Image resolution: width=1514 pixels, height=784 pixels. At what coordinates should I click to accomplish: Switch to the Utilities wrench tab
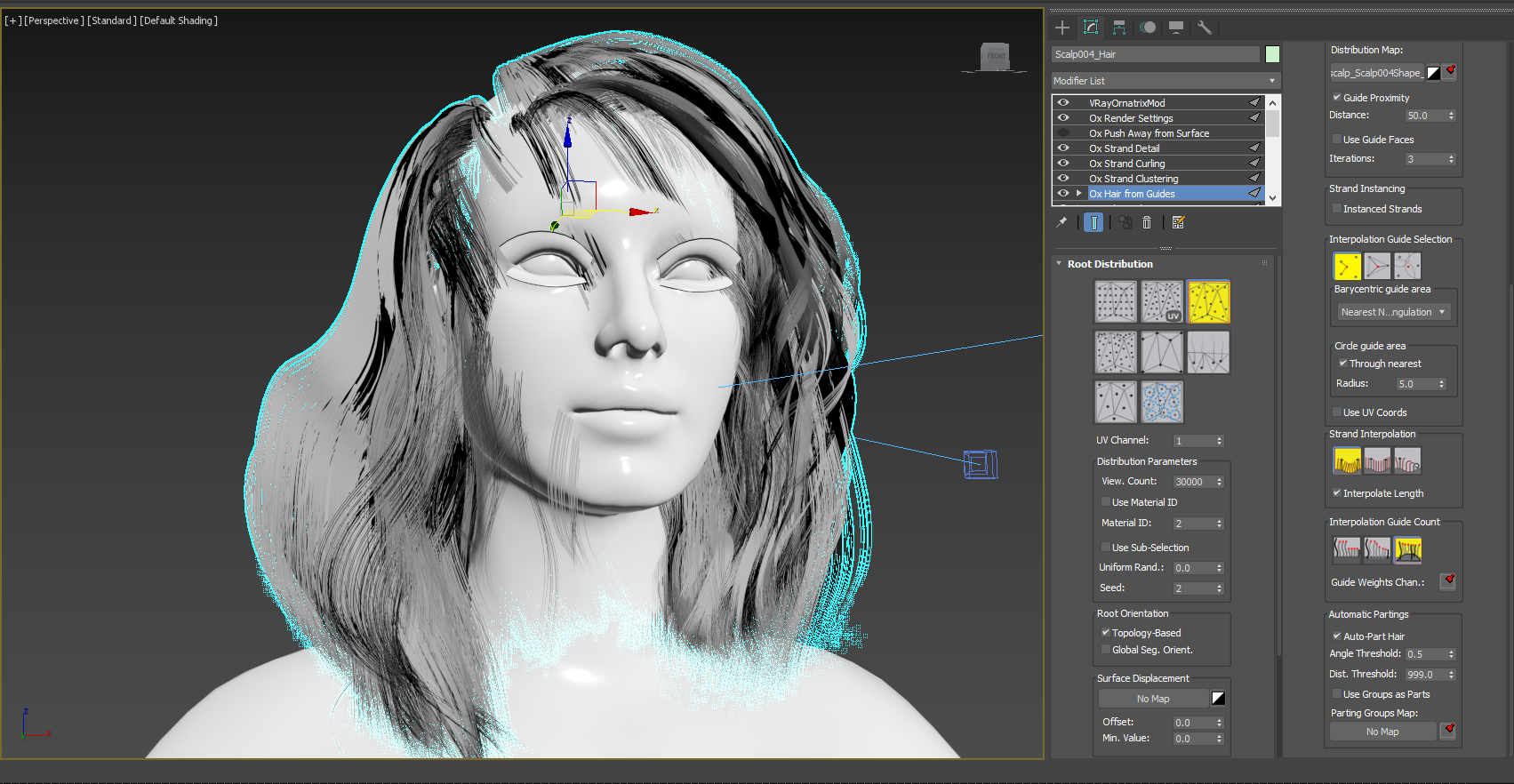(x=1205, y=28)
